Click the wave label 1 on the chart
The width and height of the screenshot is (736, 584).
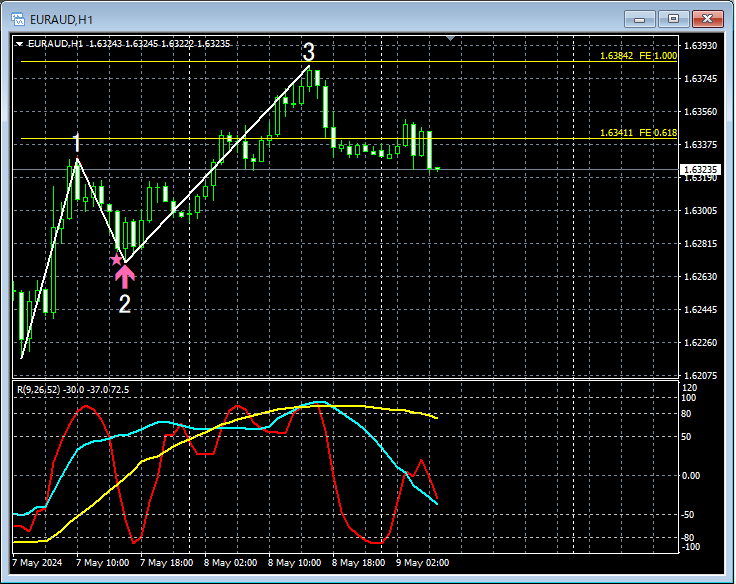point(77,143)
